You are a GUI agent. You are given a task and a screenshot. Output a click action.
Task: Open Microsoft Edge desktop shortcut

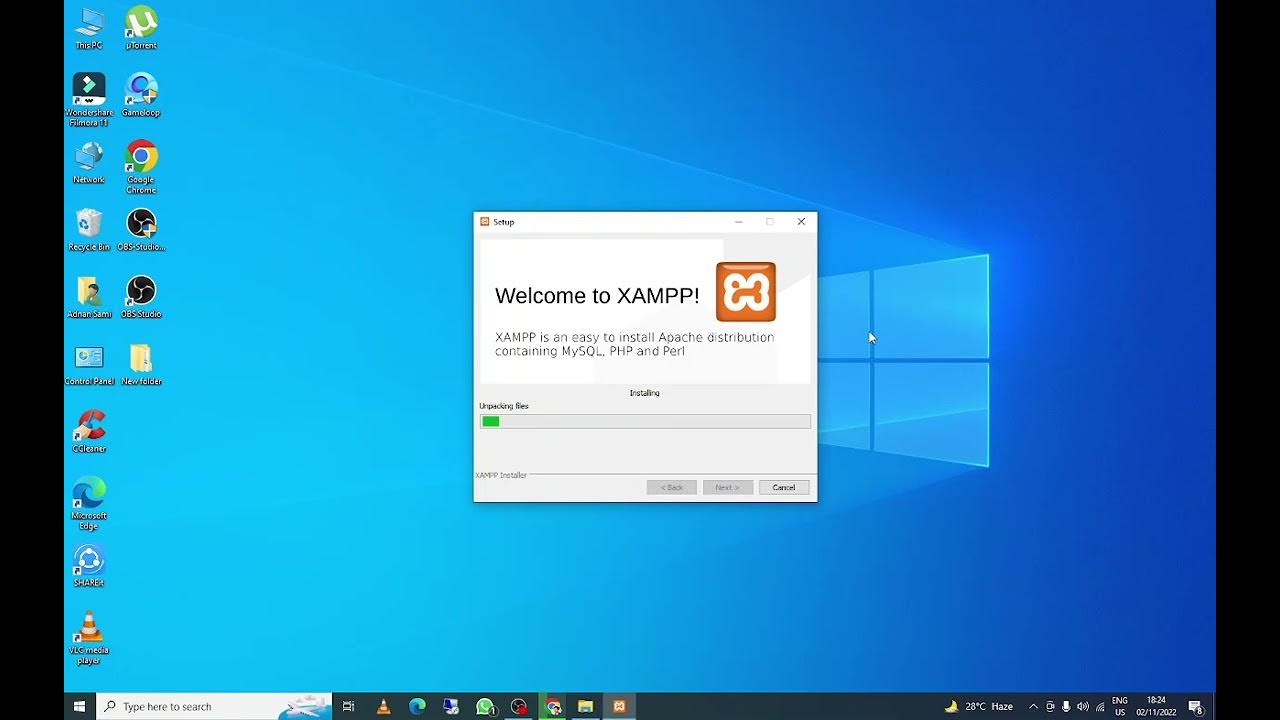[89, 503]
